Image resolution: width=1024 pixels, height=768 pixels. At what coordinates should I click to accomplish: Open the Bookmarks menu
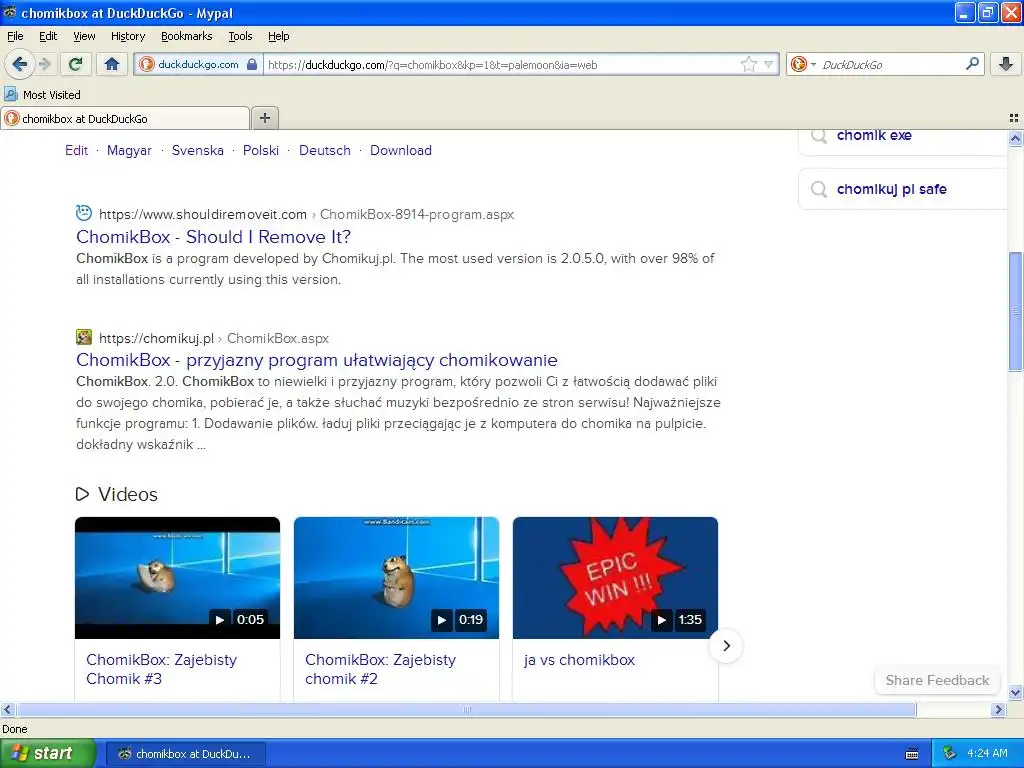click(x=187, y=36)
